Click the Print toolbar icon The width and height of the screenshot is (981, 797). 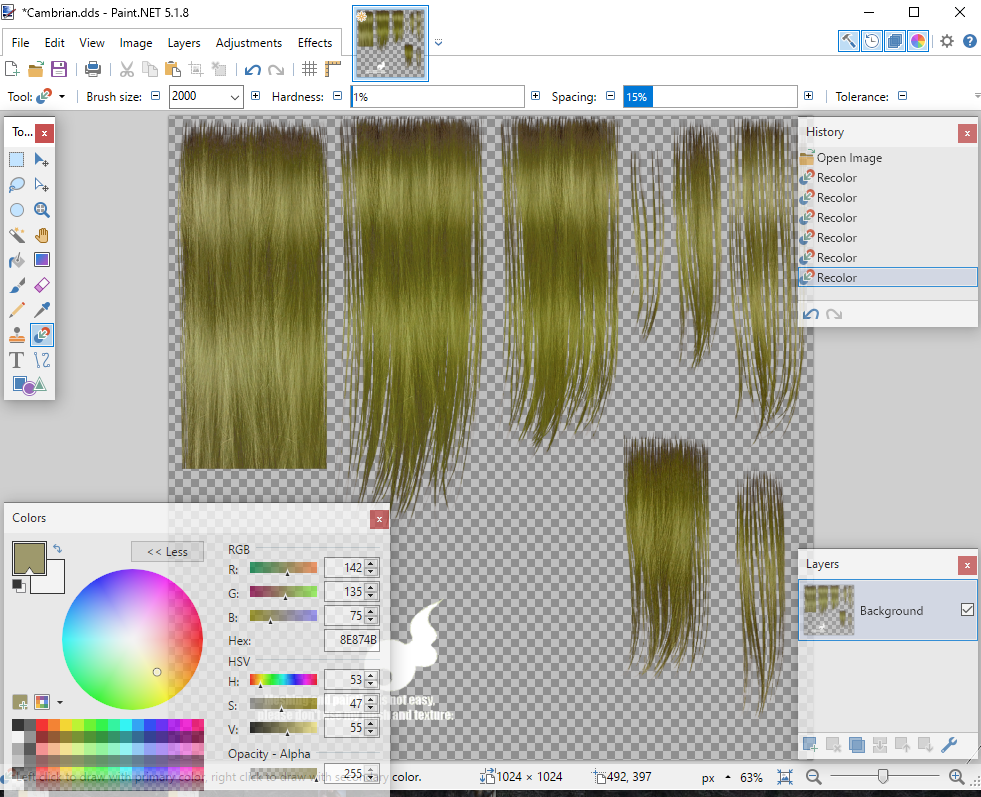pyautogui.click(x=93, y=69)
